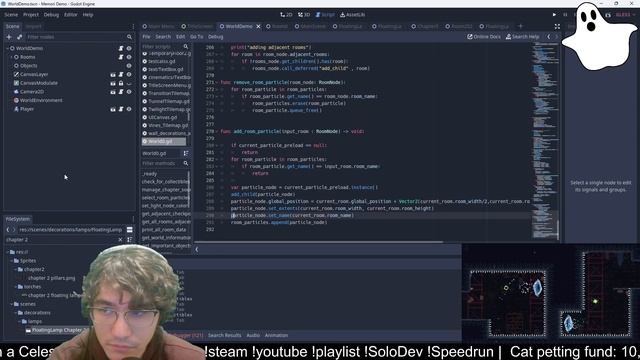Instance a child scene via link icon
Screen dimensions: 640x360
tap(19, 37)
